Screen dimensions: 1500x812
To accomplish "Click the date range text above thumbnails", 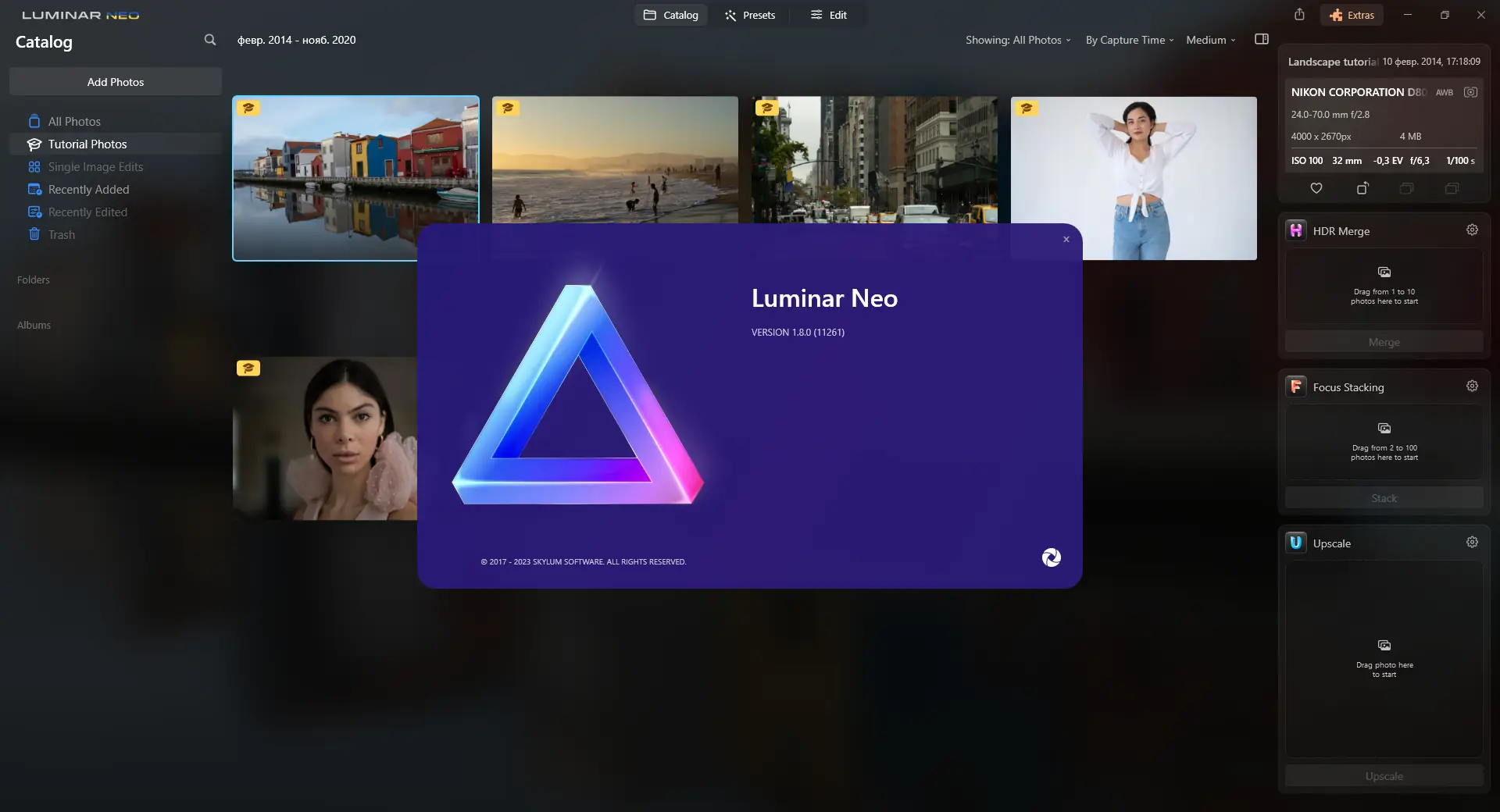I will (296, 40).
